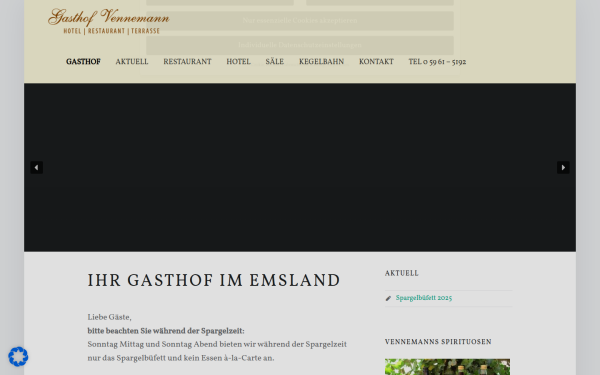The height and width of the screenshot is (375, 600).
Task: Click the Gasthof Vennemann logo
Action: point(109,21)
